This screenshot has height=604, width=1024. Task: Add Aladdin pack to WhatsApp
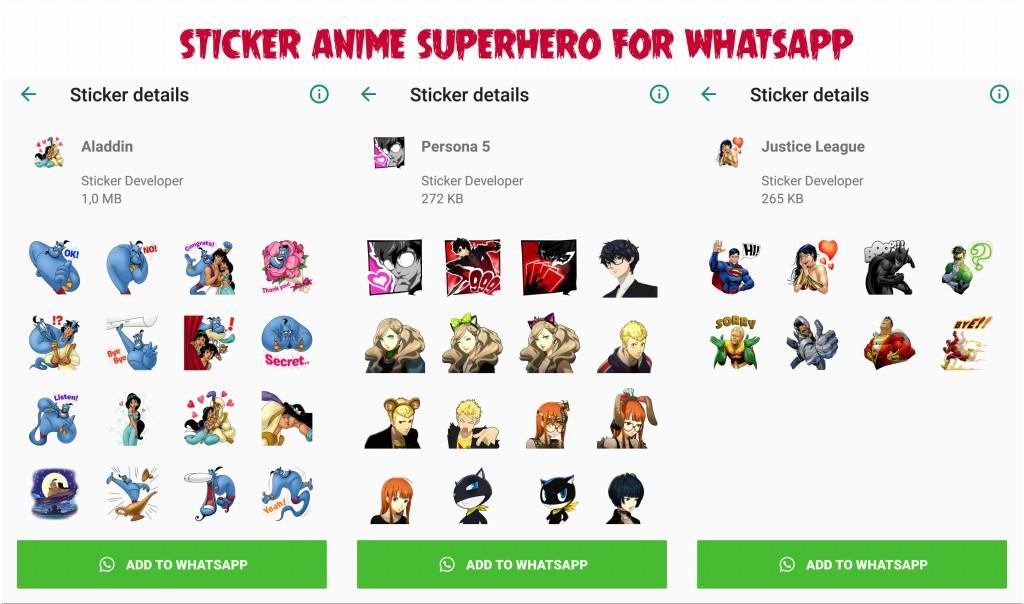172,564
